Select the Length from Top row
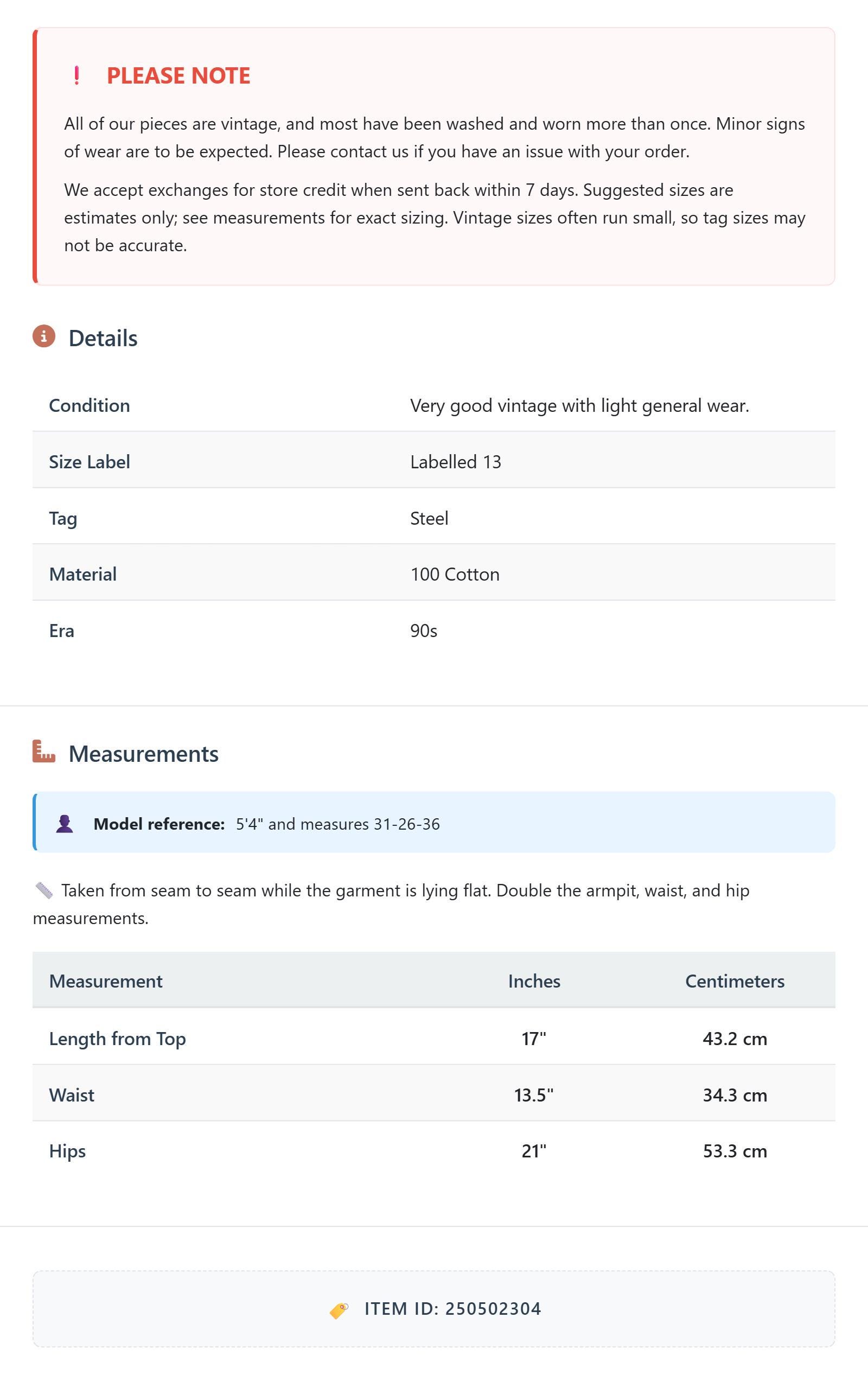 [434, 1039]
